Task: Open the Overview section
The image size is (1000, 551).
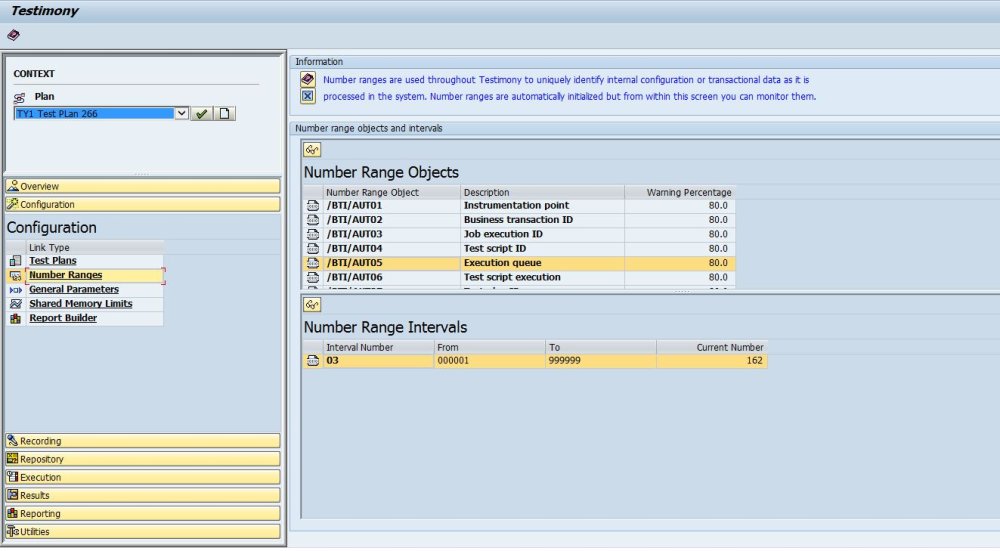Action: [x=143, y=186]
